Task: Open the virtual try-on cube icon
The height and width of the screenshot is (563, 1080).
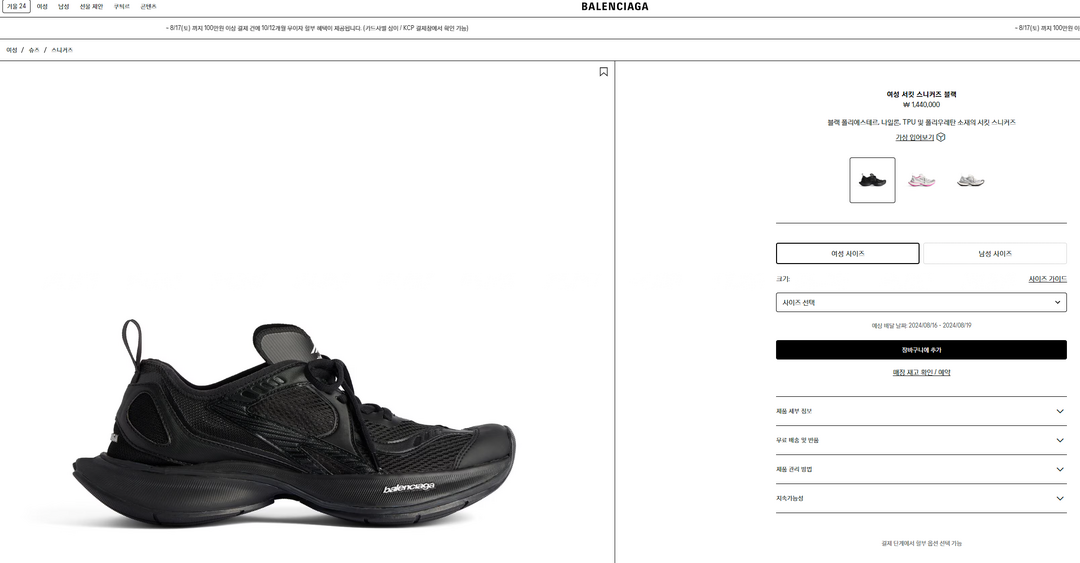Action: point(941,137)
